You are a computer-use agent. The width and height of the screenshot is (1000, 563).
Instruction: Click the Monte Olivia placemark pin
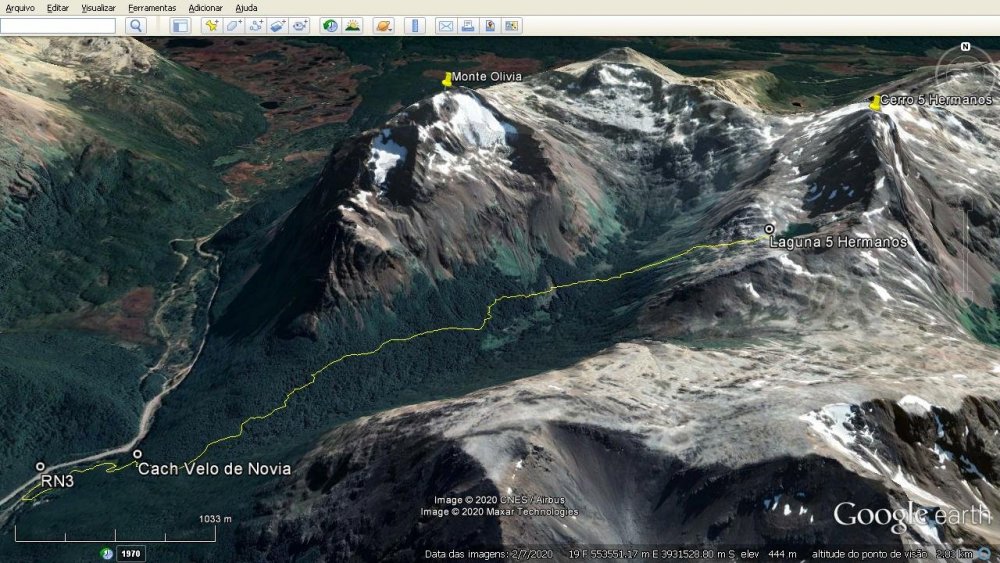coord(446,80)
